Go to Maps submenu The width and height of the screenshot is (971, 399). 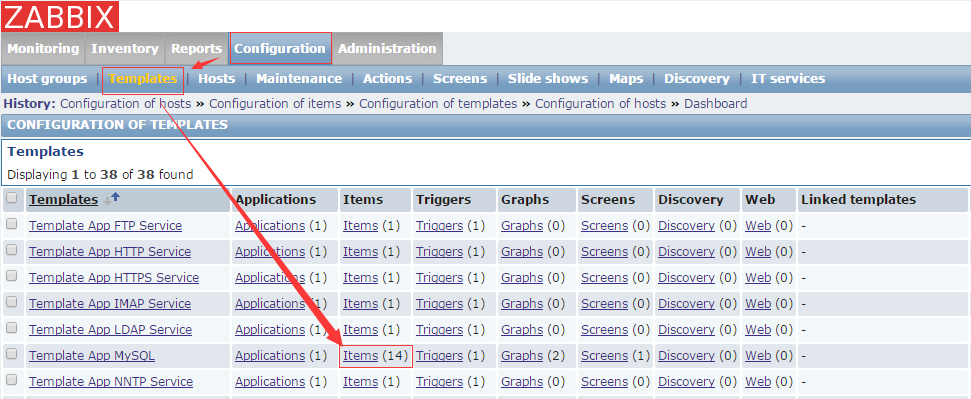point(626,79)
